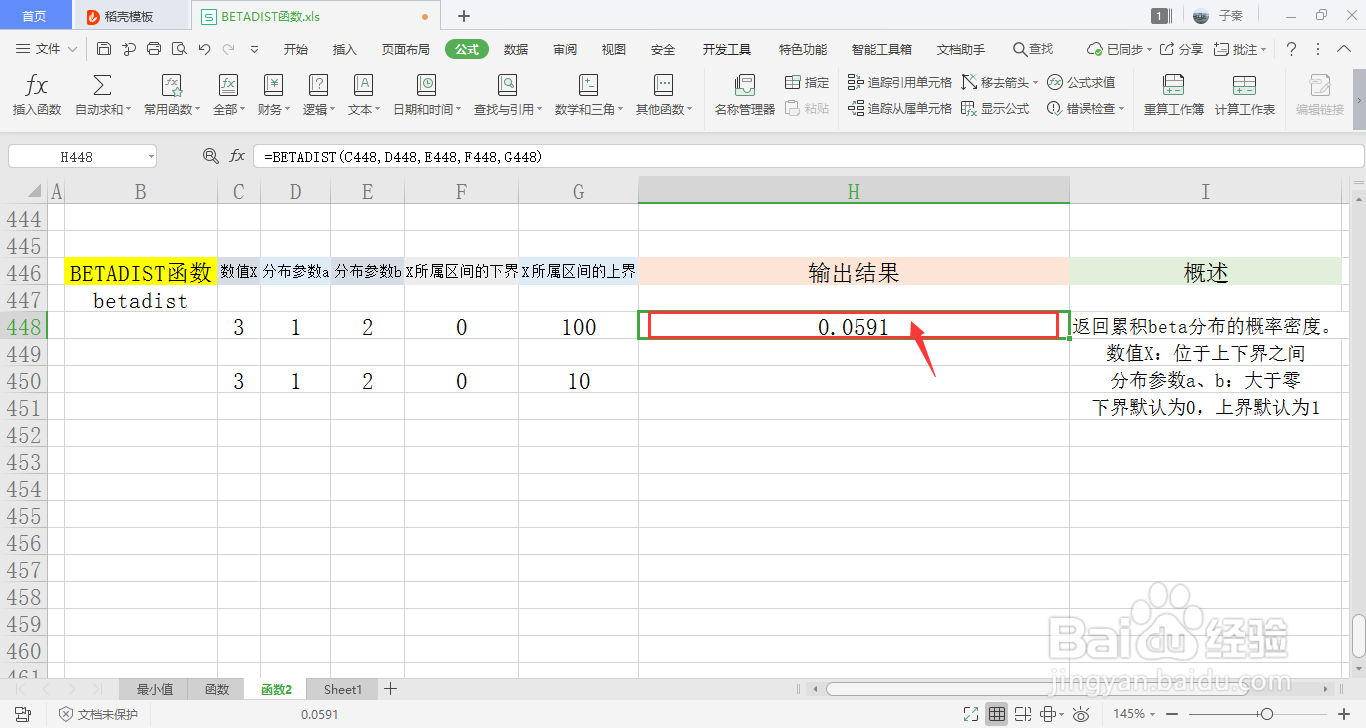Switch to the 视图 View ribbon tab
This screenshot has width=1366, height=728.
614,49
